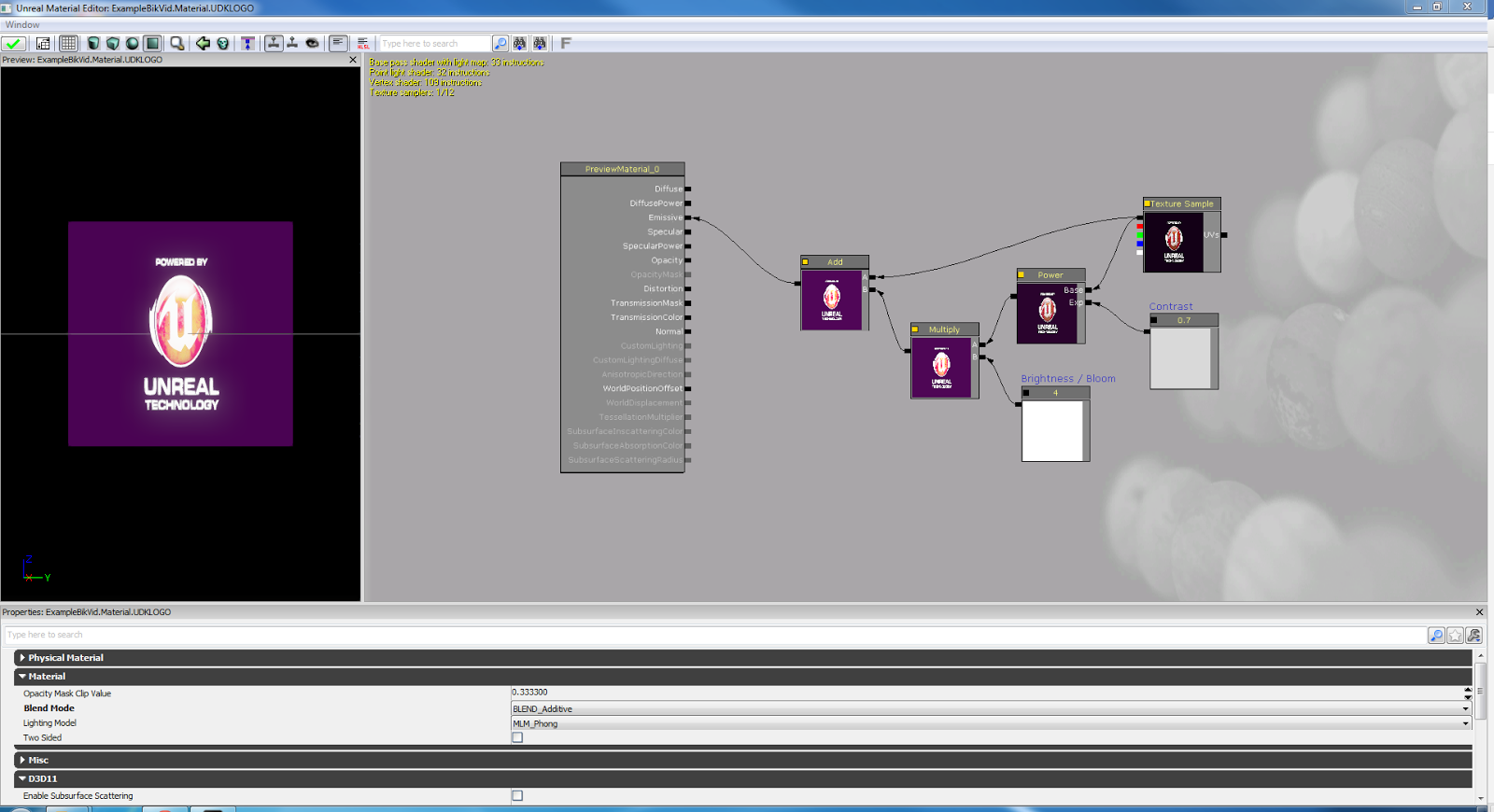The image size is (1494, 812).
Task: Click the green skull mesh icon
Action: coord(223,44)
